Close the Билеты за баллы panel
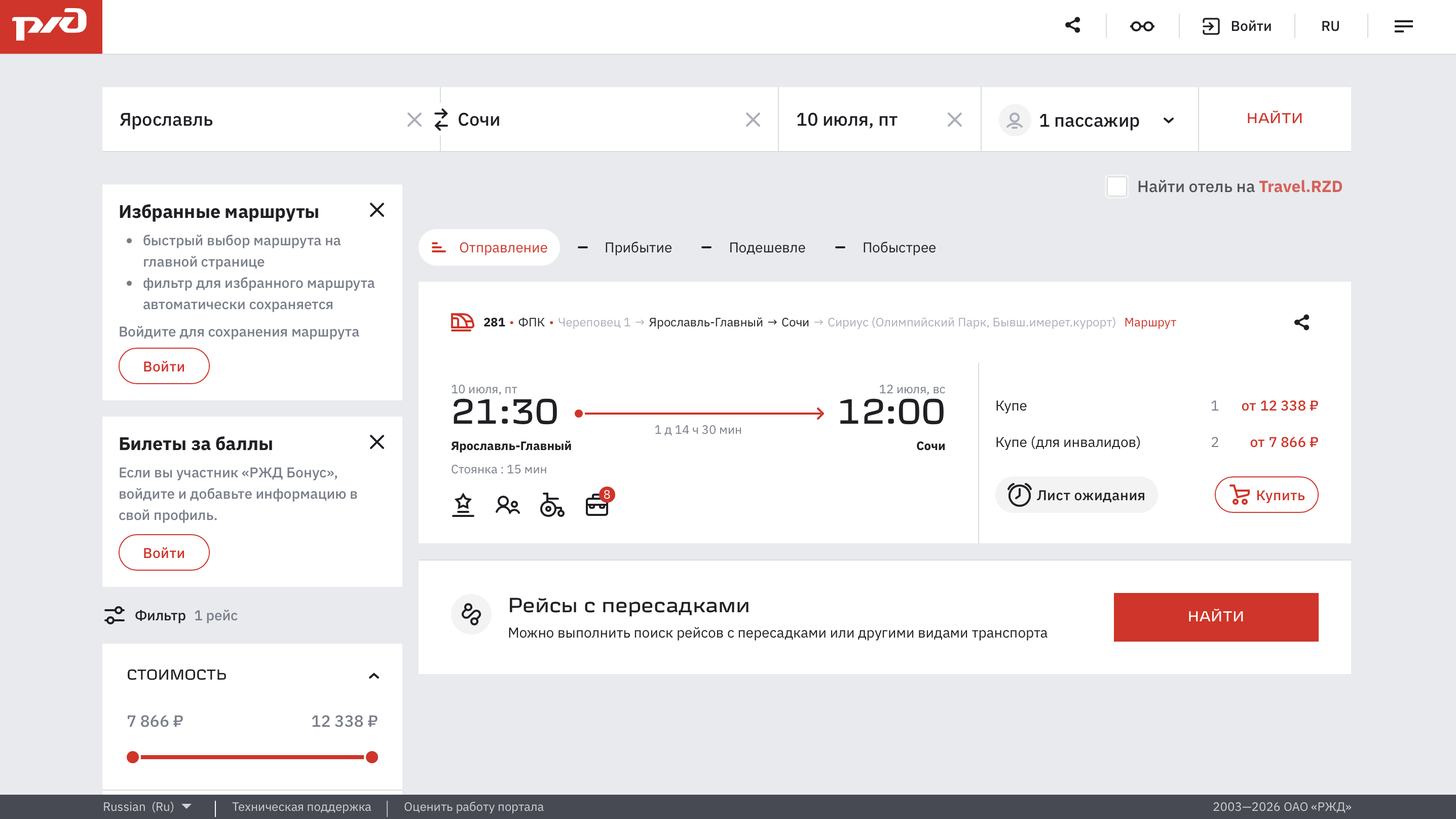Screen dimensions: 1456x819 [x=377, y=442]
